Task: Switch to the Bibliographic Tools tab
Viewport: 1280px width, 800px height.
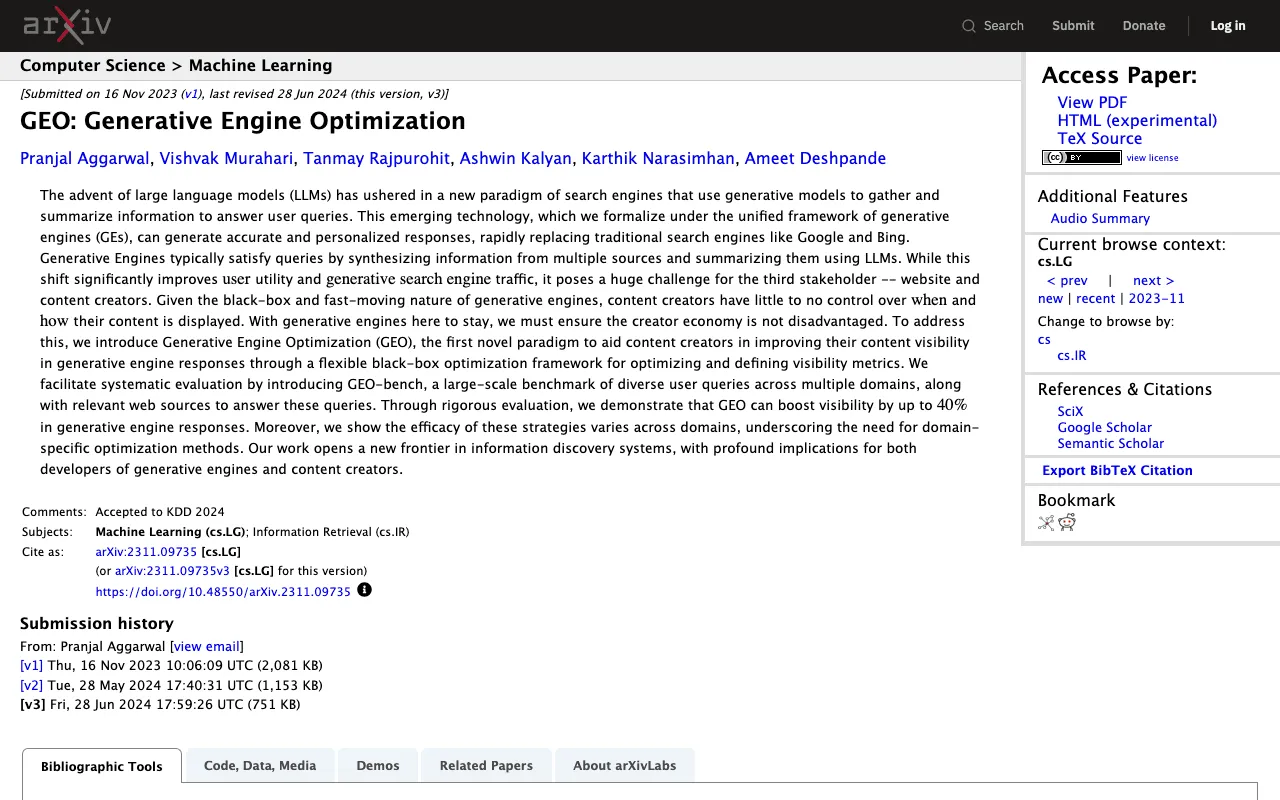Action: [102, 766]
